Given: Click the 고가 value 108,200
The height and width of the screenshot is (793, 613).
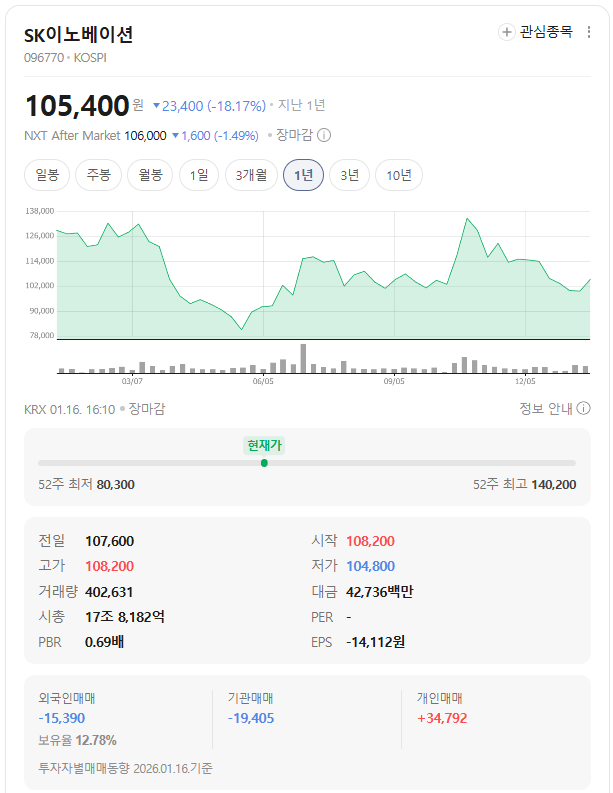Looking at the screenshot, I should coord(109,566).
